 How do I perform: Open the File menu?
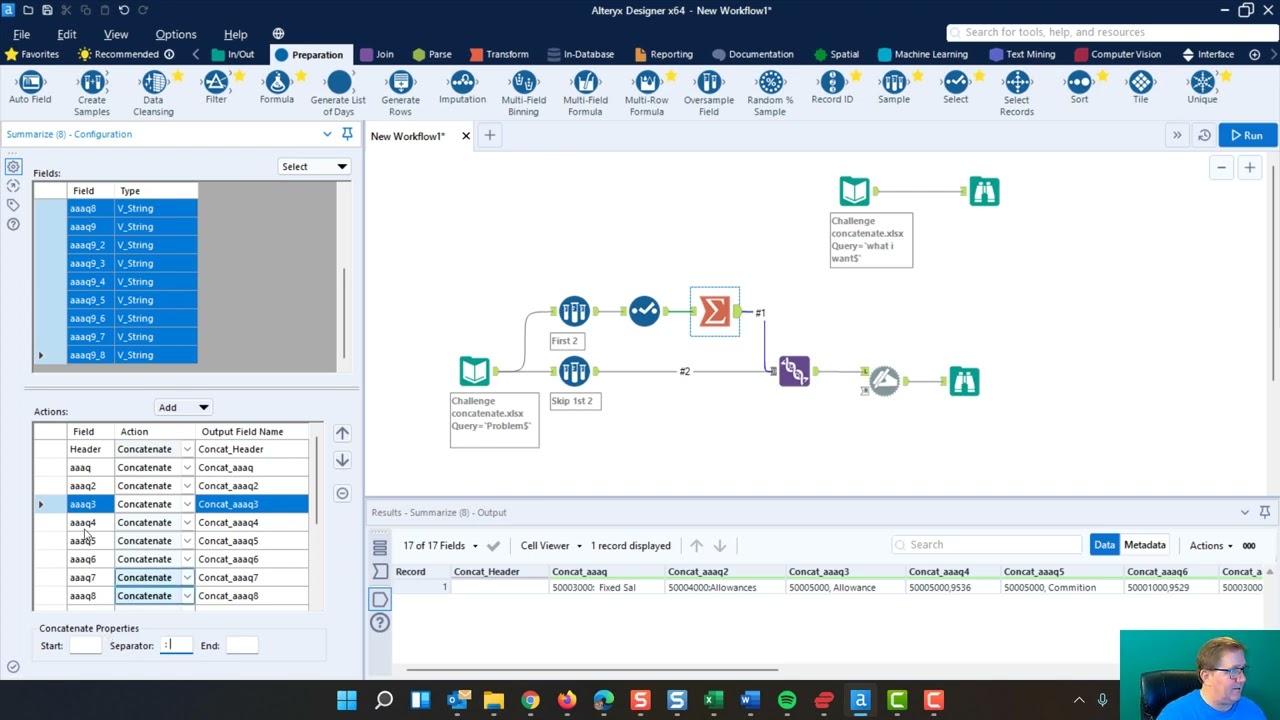pyautogui.click(x=21, y=34)
